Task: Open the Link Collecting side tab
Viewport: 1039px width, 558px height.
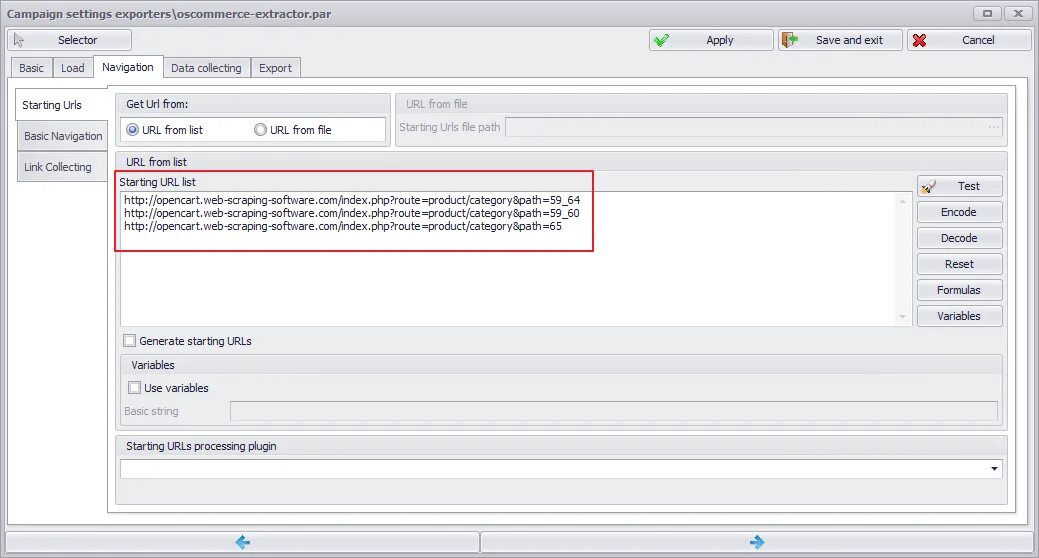Action: pyautogui.click(x=62, y=167)
